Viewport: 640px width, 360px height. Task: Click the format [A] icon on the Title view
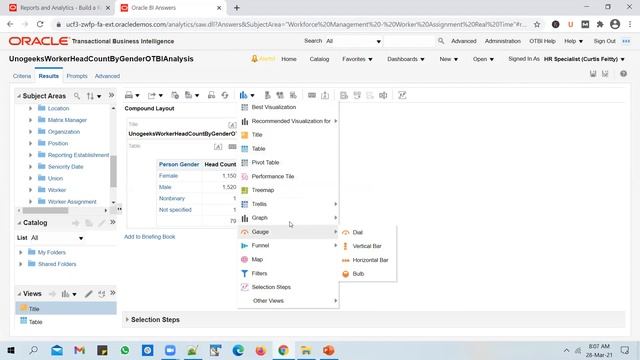coord(232,125)
